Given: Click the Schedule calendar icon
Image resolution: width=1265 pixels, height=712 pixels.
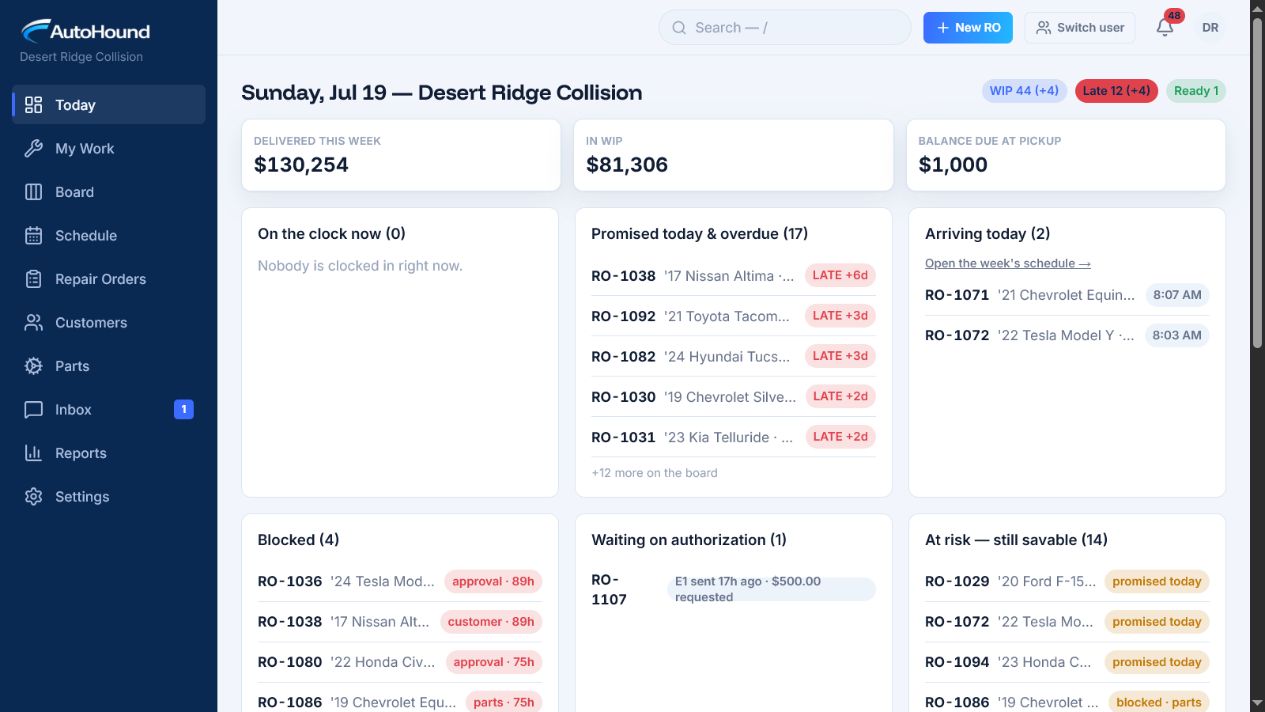Looking at the screenshot, I should click(33, 235).
